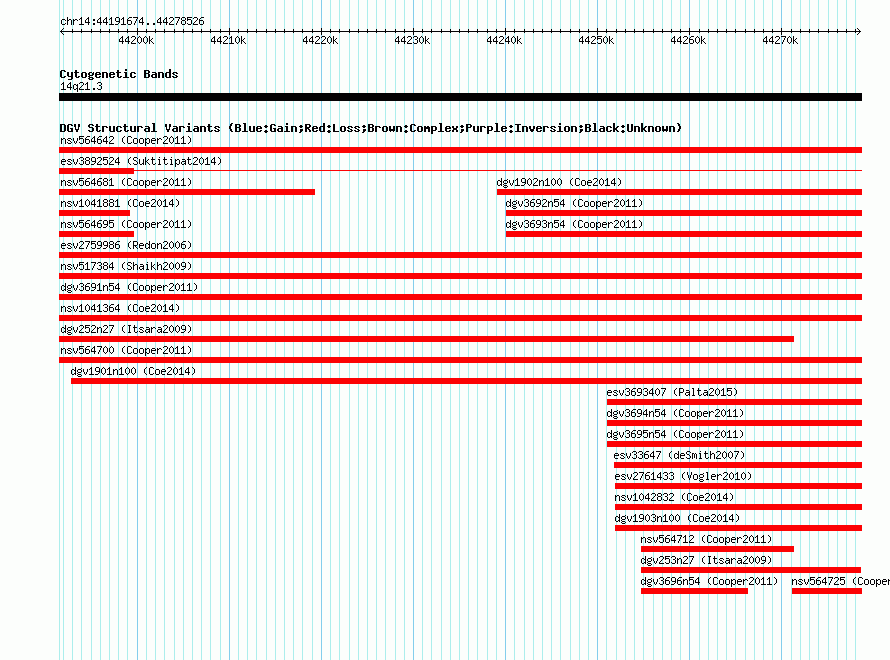Click the 44220k ruler position label

coord(320,40)
